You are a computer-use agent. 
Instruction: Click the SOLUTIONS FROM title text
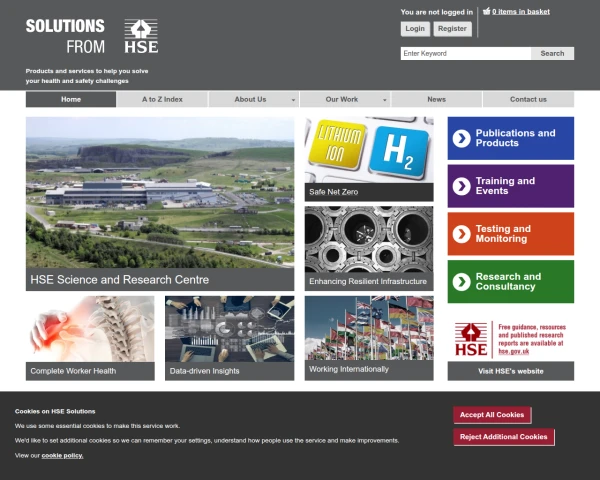pyautogui.click(x=65, y=36)
